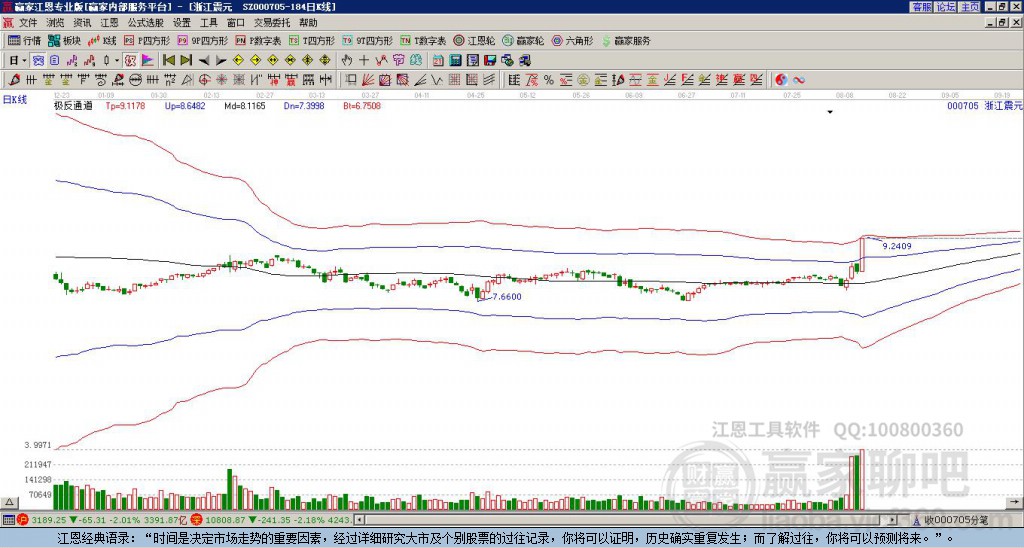Open the 工具 menu
The image size is (1024, 548).
coord(208,23)
